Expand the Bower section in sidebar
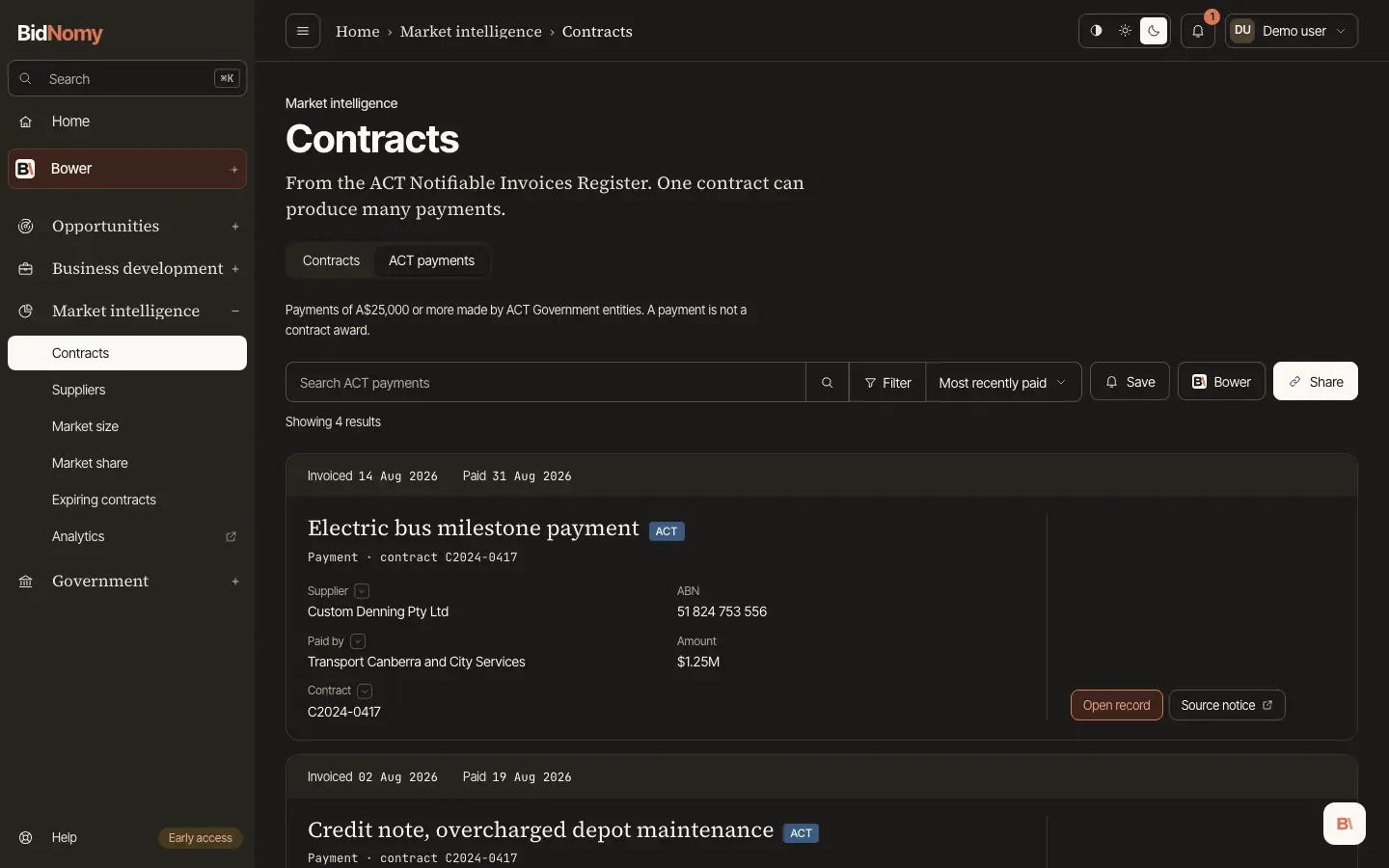The image size is (1389, 868). (234, 170)
